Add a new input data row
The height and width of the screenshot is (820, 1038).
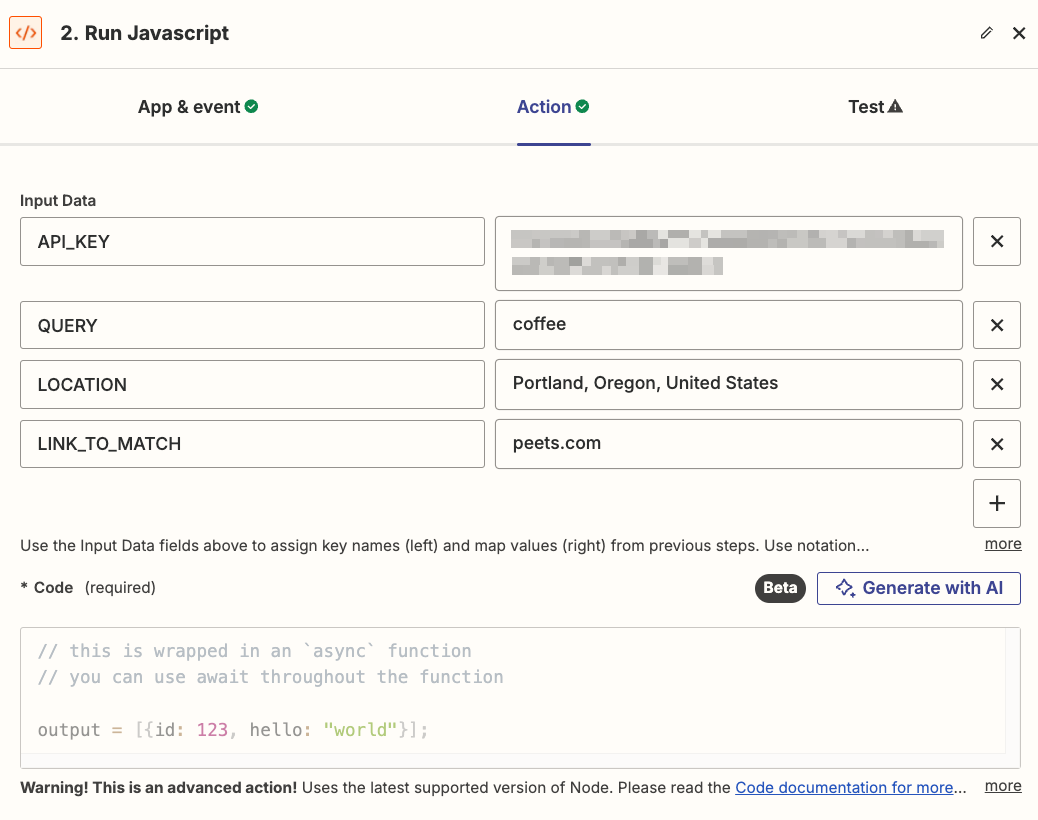click(x=996, y=503)
